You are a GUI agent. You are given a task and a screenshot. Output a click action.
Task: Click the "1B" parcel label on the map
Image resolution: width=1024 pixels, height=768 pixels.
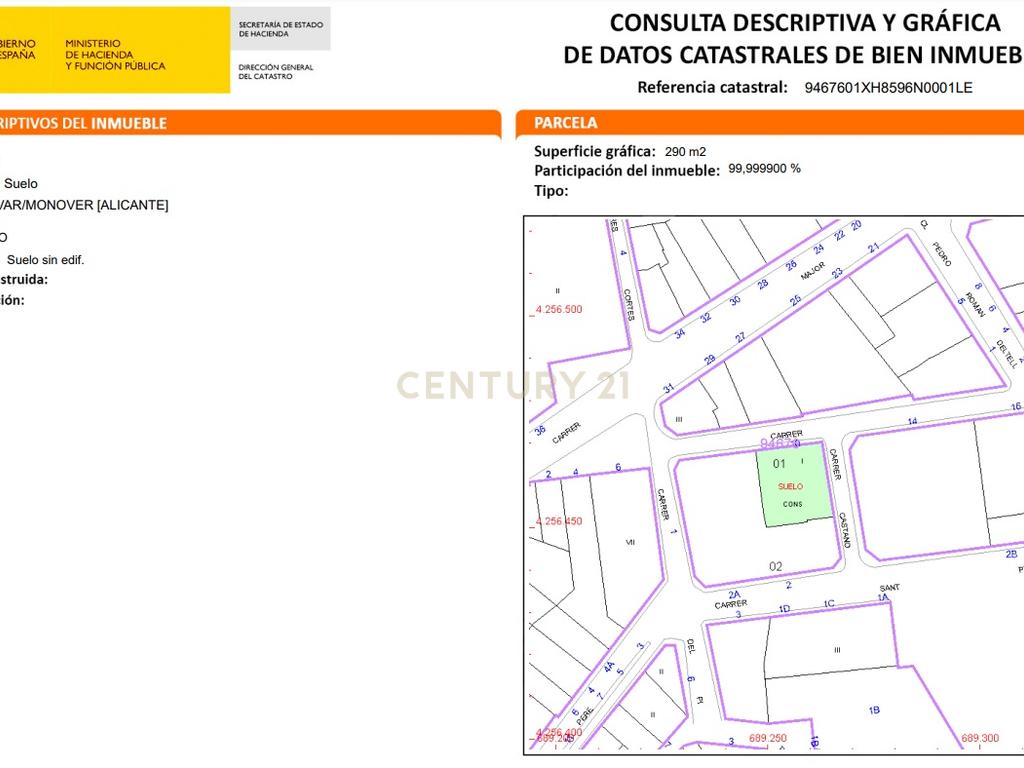[x=874, y=711]
